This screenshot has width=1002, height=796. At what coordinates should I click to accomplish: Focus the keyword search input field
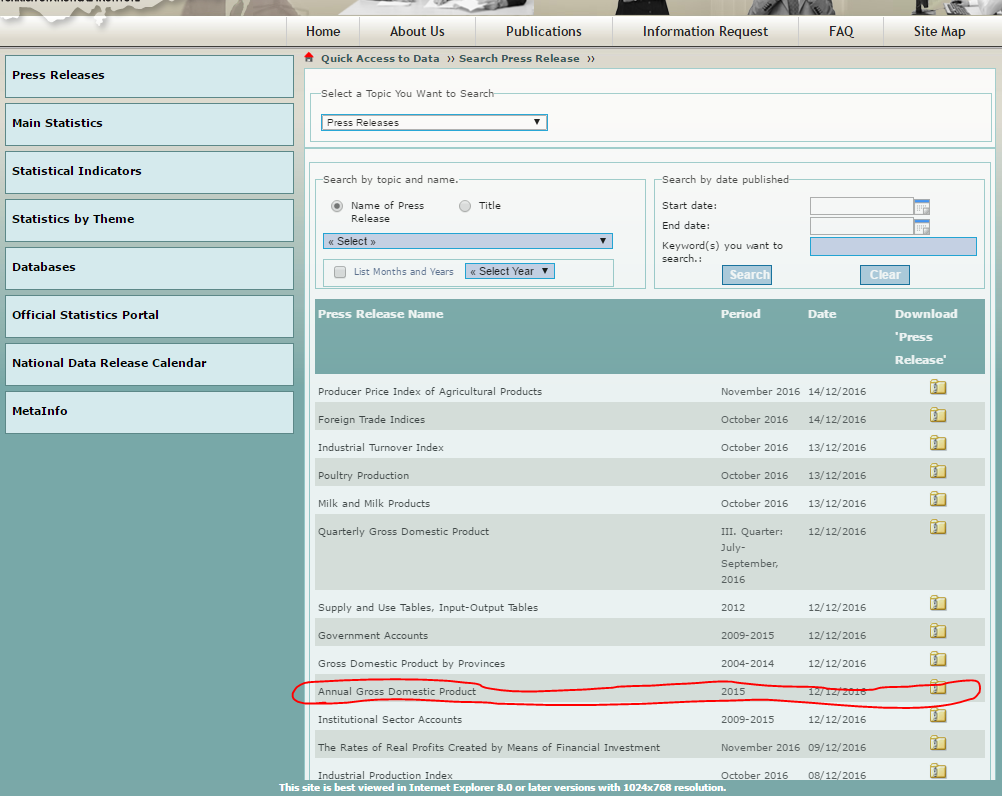click(x=893, y=247)
